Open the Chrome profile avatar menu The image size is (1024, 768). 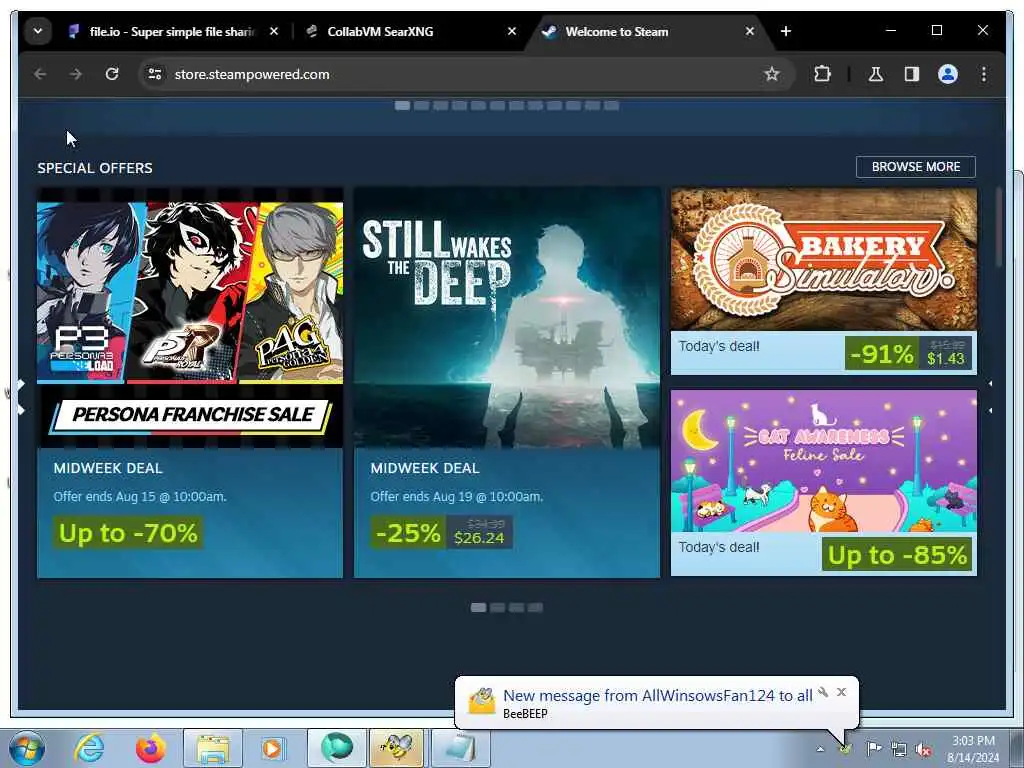click(948, 74)
